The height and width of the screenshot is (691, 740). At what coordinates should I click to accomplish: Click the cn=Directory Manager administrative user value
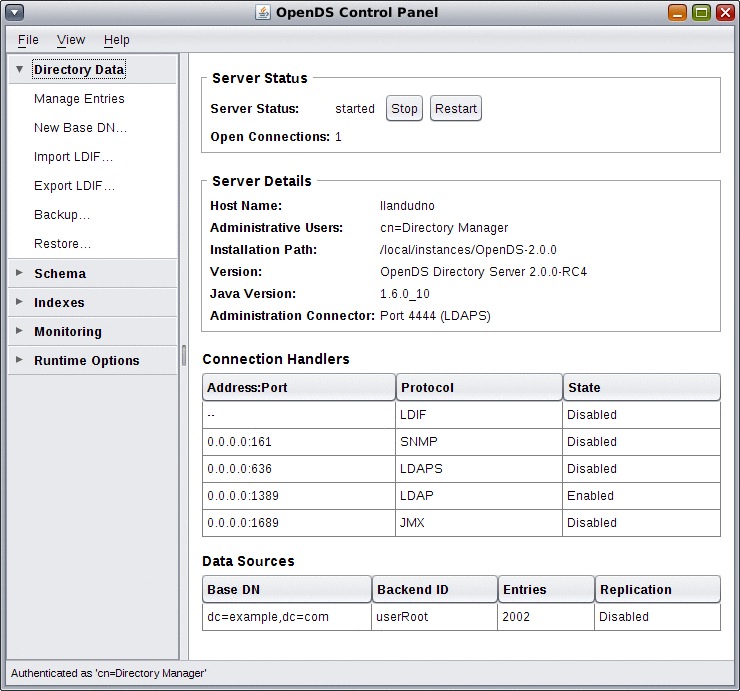(x=444, y=228)
